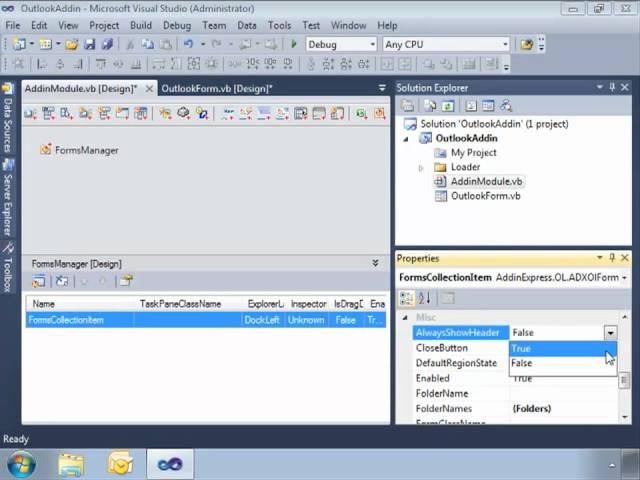Image resolution: width=640 pixels, height=480 pixels.
Task: Select True in the AlwaysShowHeader dropdown list
Action: [x=563, y=349]
